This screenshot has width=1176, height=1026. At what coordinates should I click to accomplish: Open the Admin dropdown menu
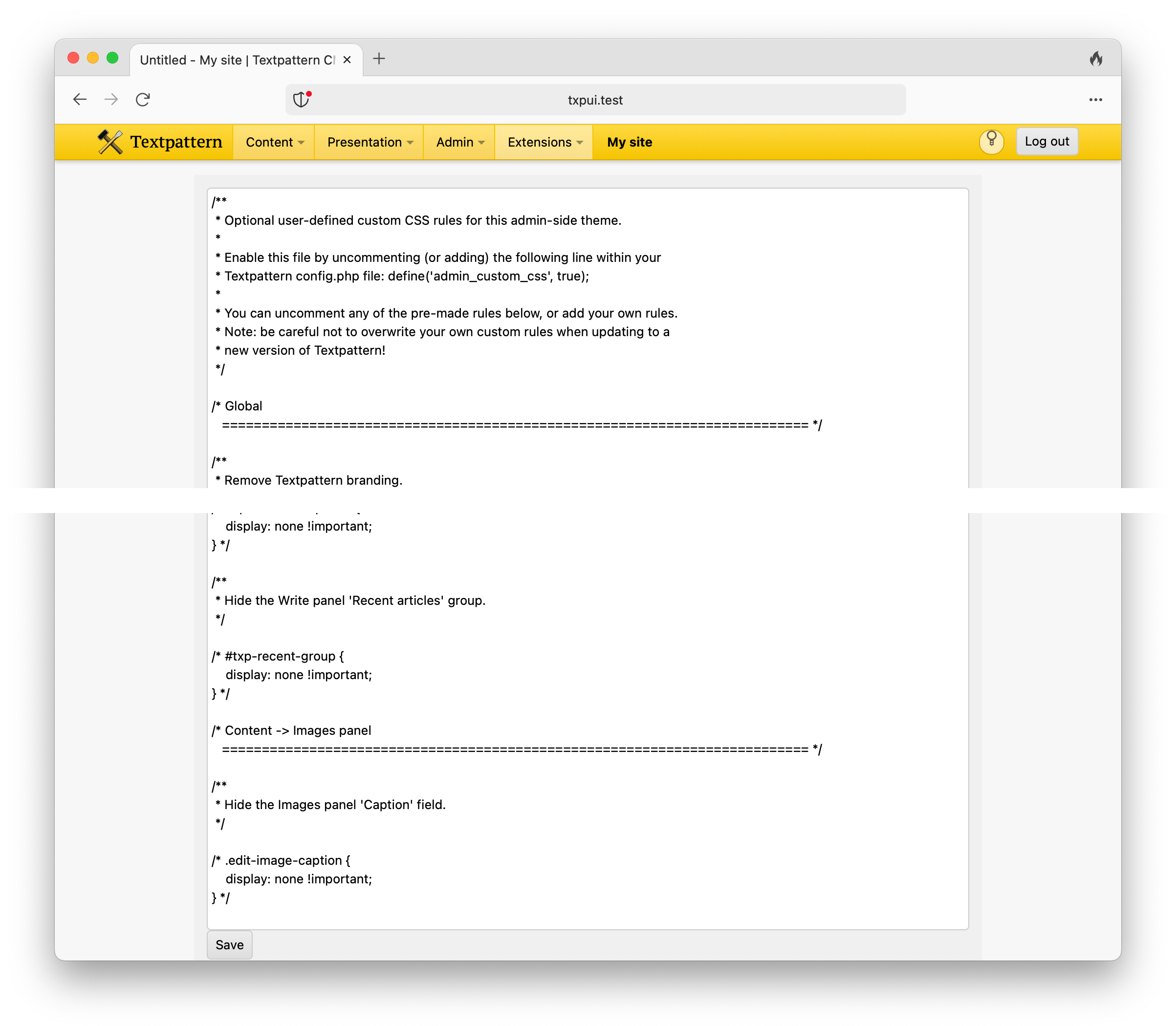coord(460,142)
